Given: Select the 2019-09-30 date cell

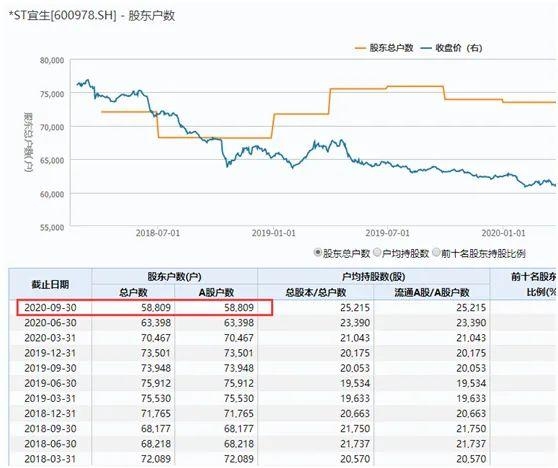Looking at the screenshot, I should click(50, 368).
